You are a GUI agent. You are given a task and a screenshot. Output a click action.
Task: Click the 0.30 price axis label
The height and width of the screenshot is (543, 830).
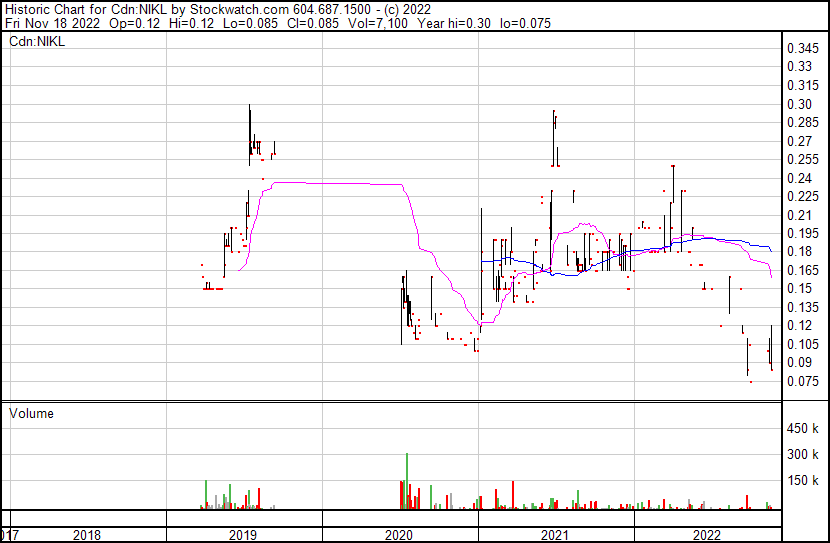[x=800, y=104]
